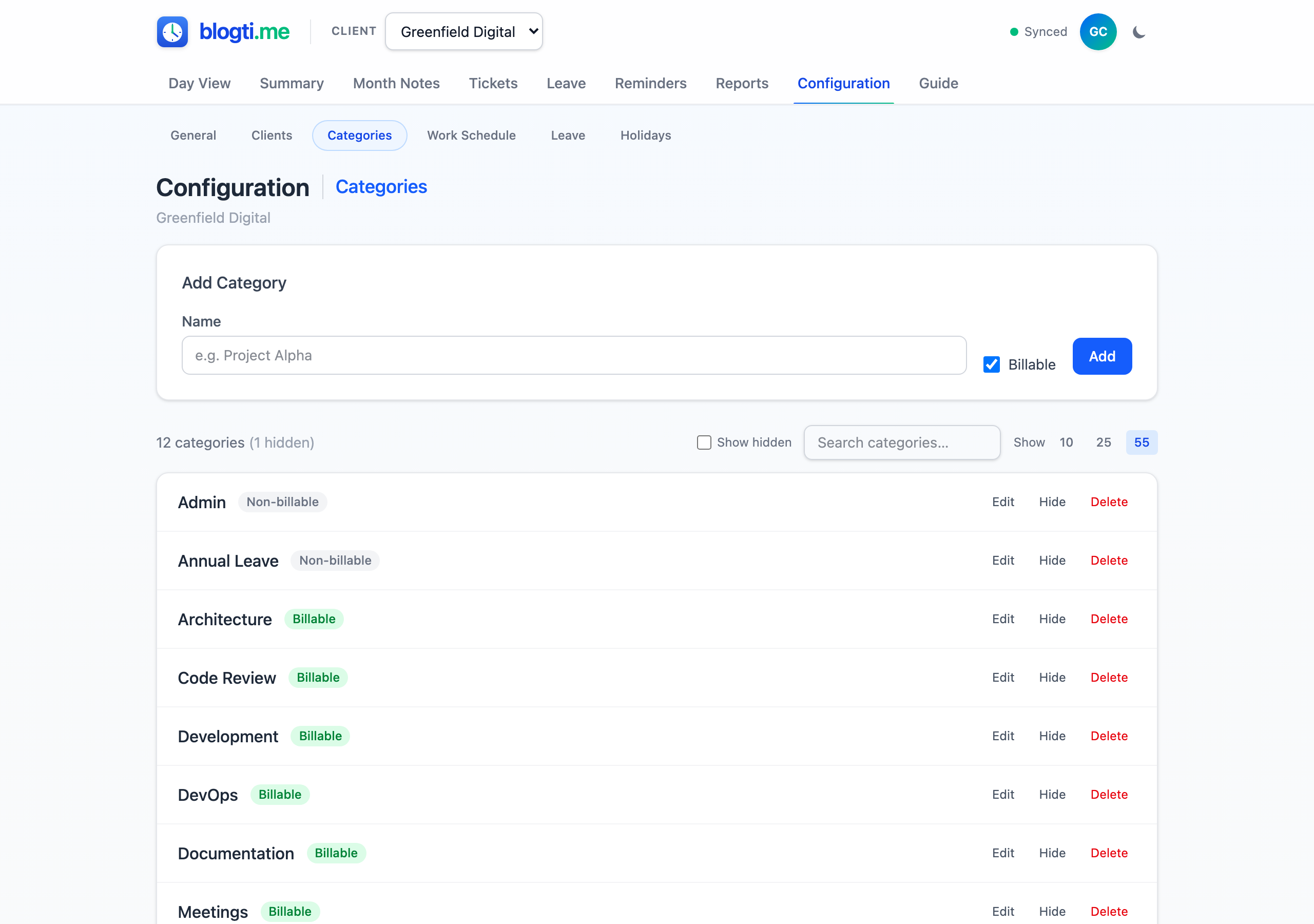Edit the Admin category
The image size is (1314, 924).
[x=1002, y=502]
